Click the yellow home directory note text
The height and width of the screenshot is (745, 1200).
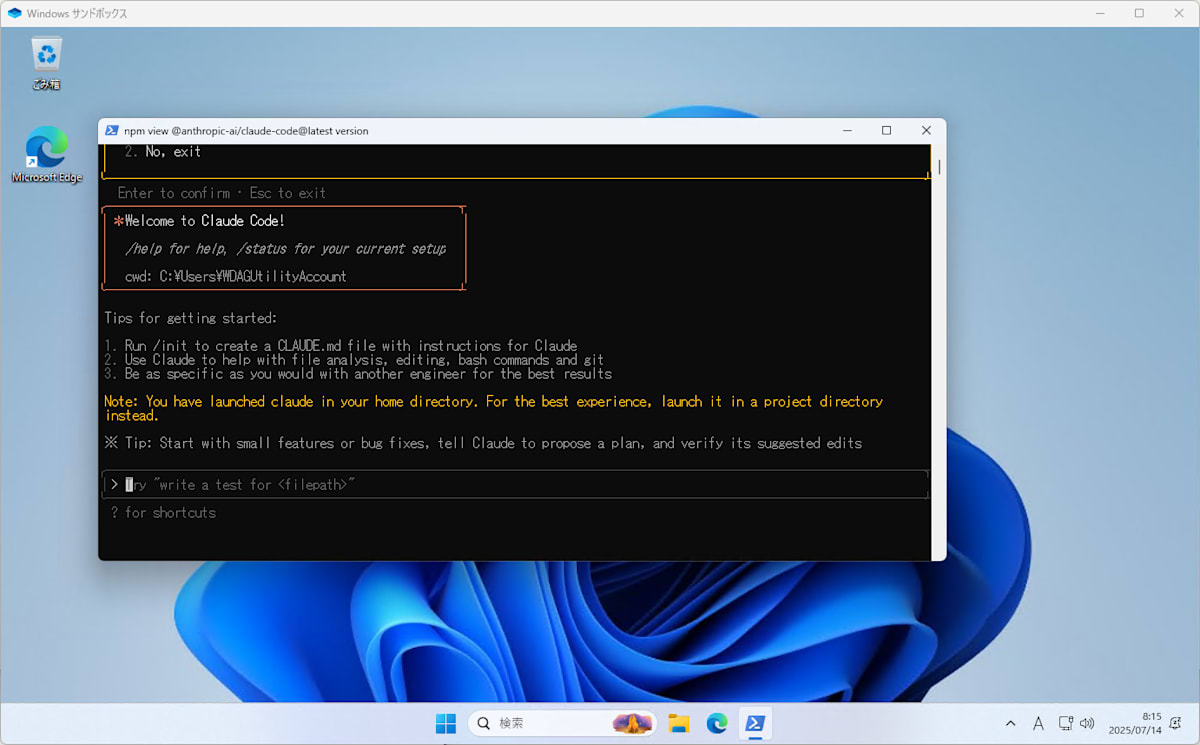click(493, 408)
